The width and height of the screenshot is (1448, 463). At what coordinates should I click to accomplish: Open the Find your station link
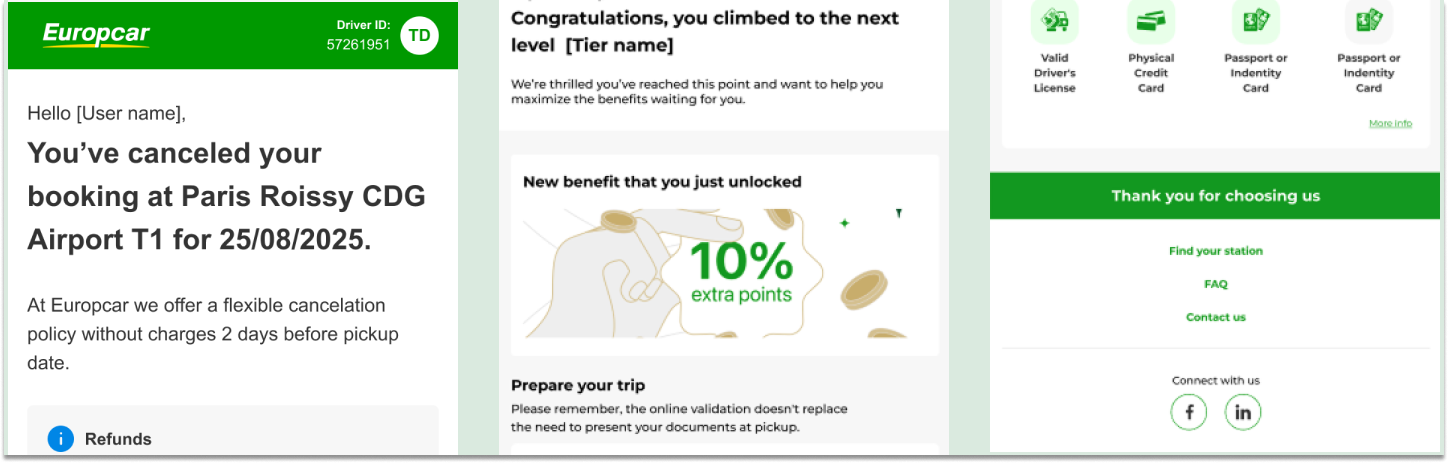click(1215, 251)
